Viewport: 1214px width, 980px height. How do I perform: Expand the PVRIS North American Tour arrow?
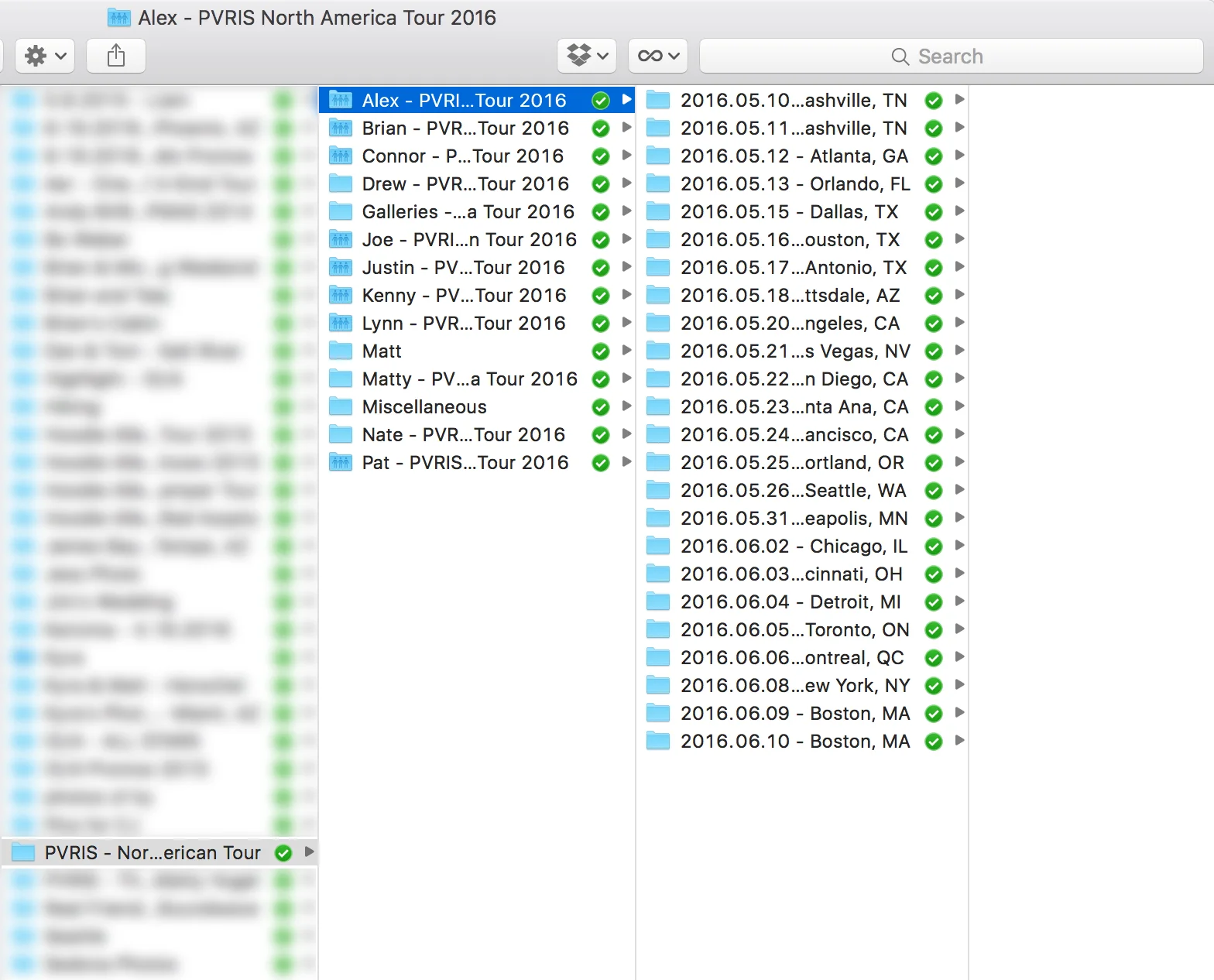[x=310, y=852]
